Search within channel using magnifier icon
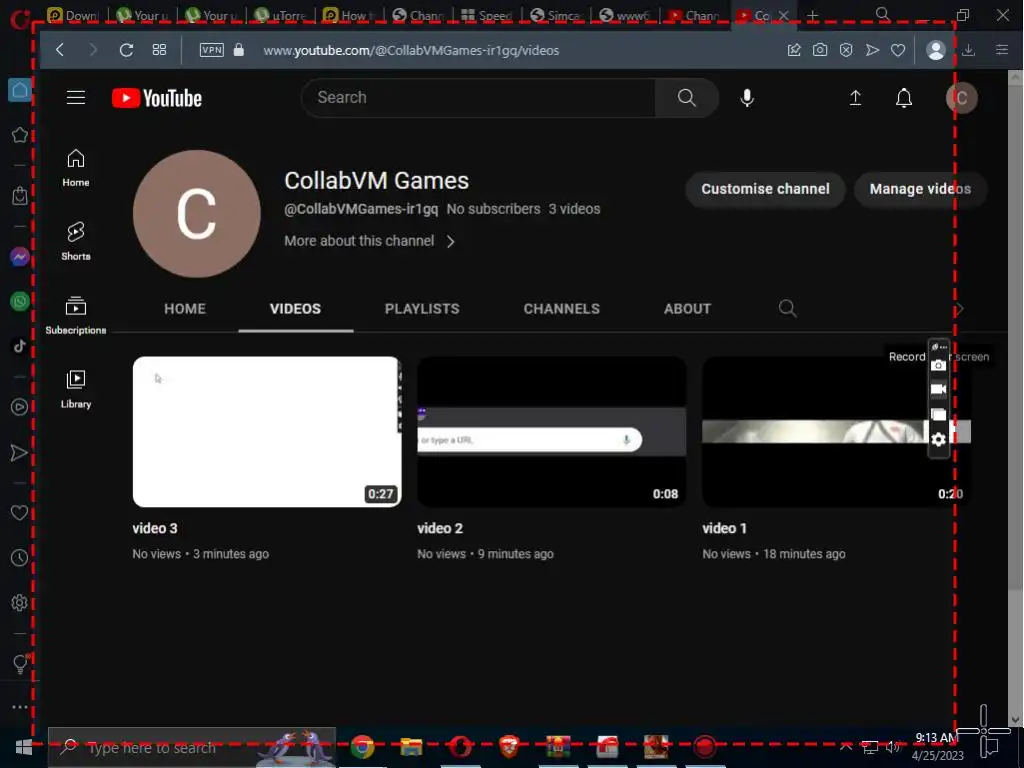1024x768 pixels. coord(788,308)
